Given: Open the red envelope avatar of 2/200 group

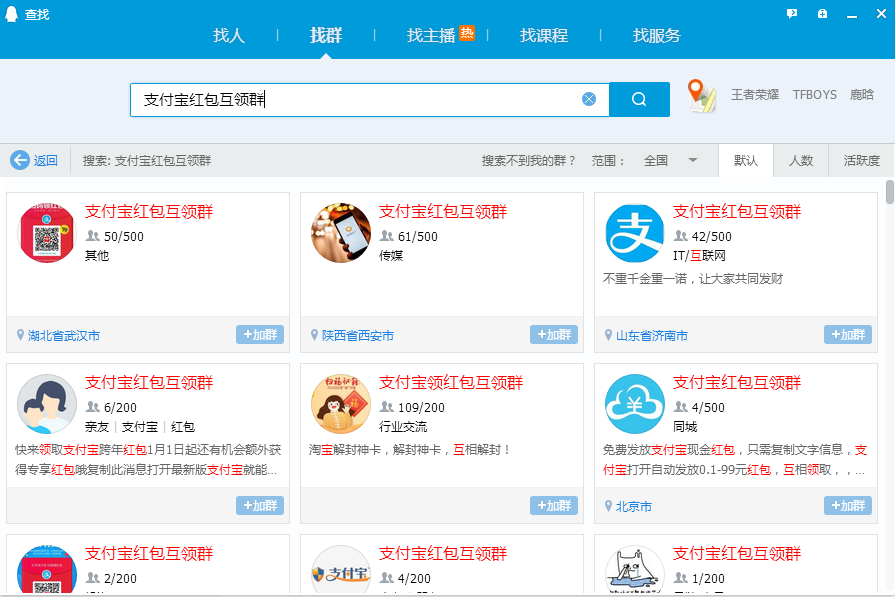Looking at the screenshot, I should coord(47,569).
